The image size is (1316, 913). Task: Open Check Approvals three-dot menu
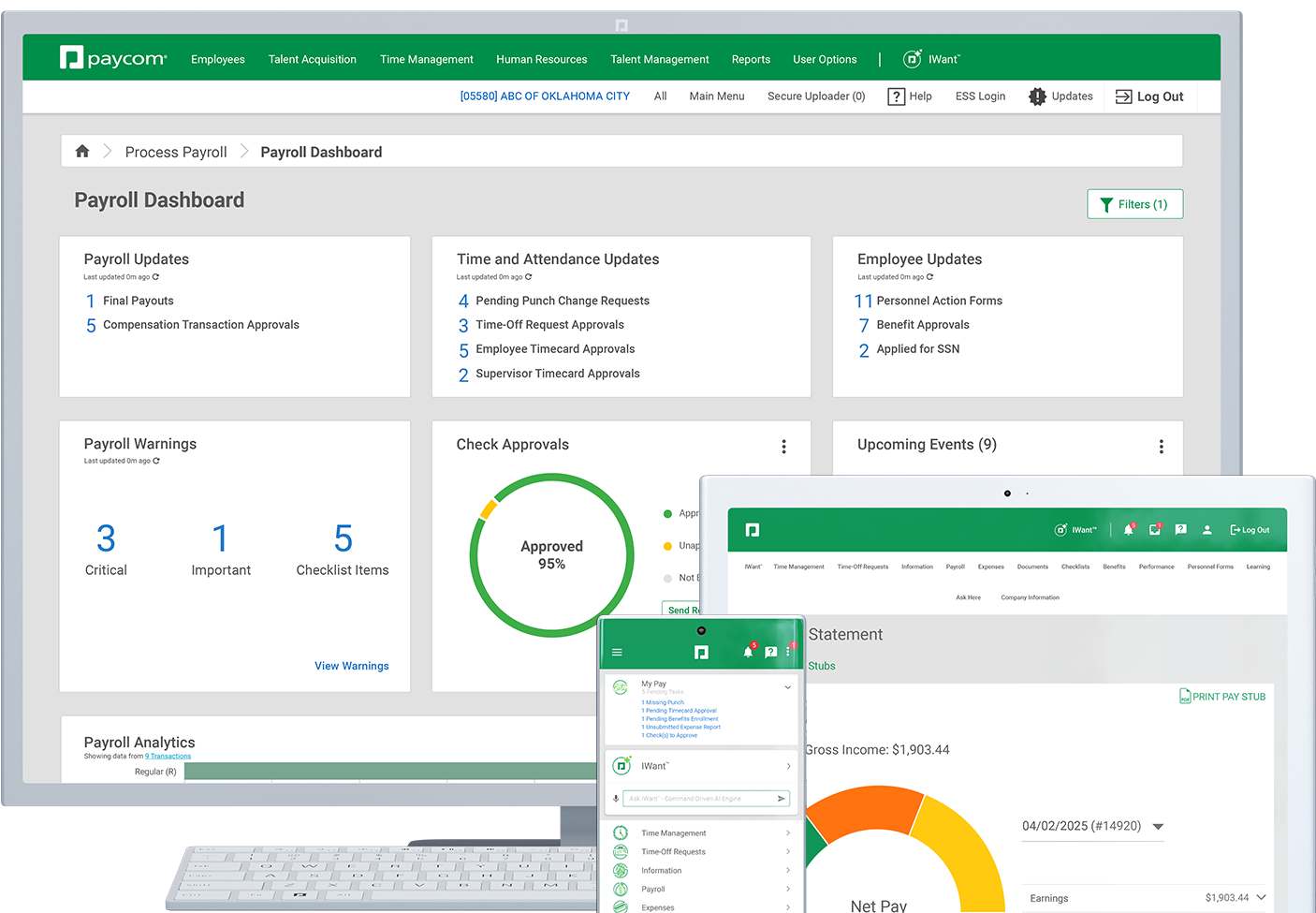pos(783,447)
